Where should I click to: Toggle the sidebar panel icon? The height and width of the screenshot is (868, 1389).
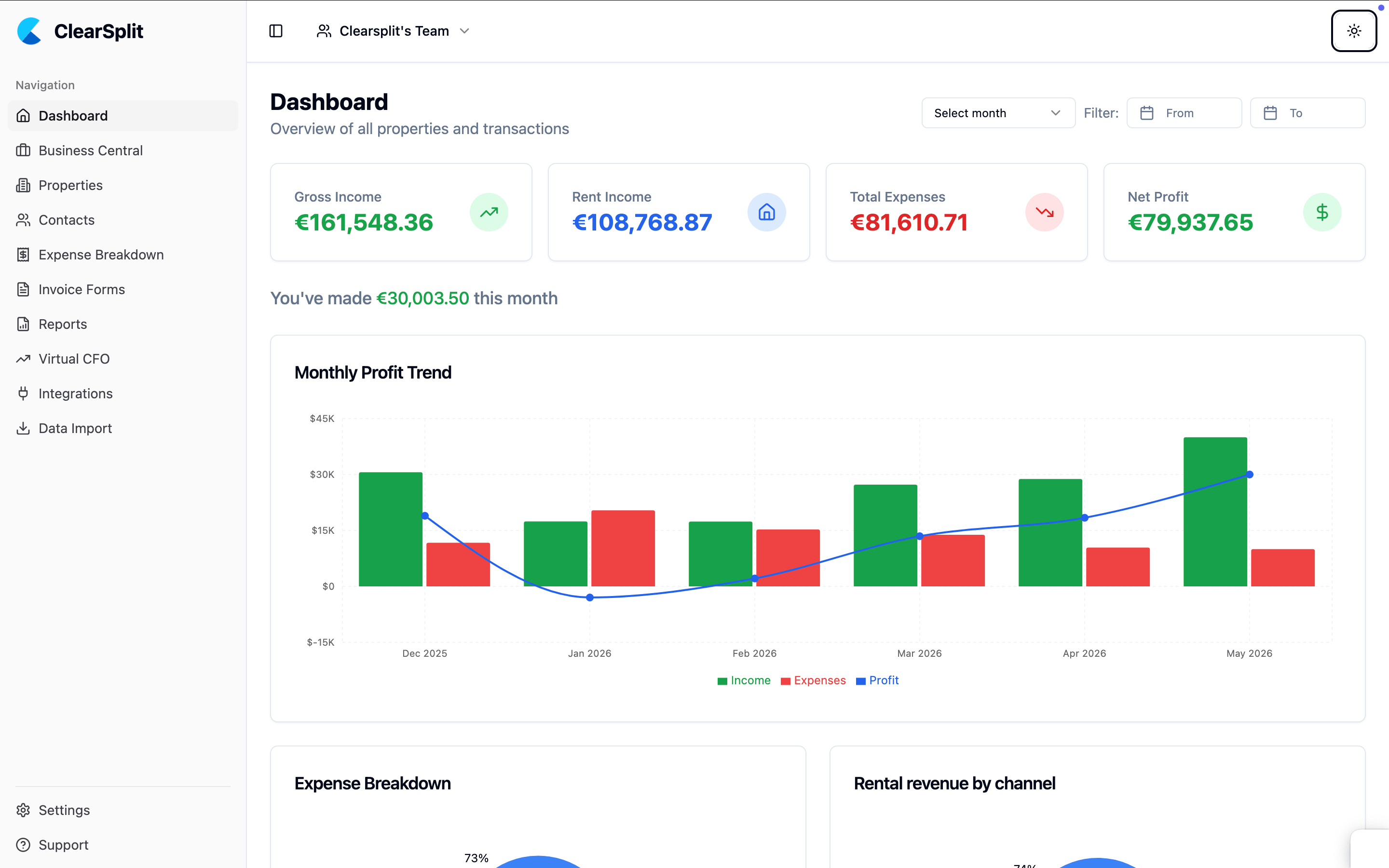(276, 31)
